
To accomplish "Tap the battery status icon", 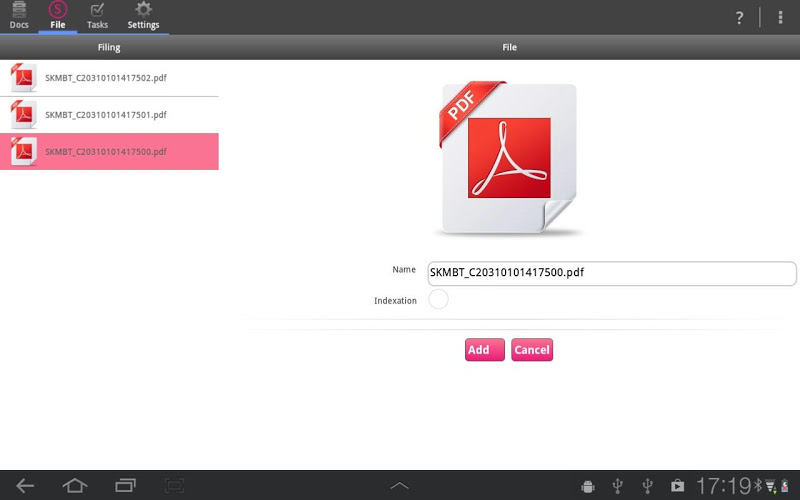I will point(784,486).
